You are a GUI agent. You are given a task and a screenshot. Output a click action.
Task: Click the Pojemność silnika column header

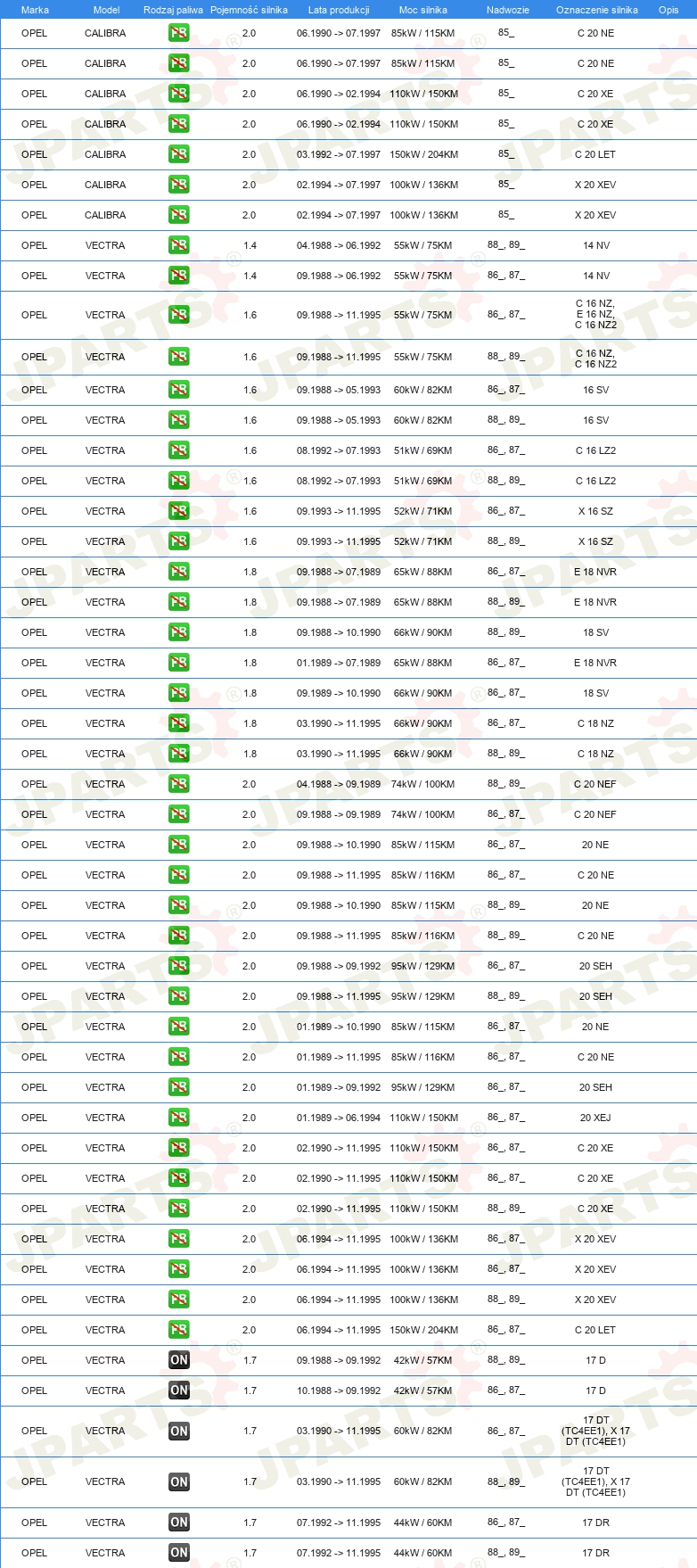[x=249, y=10]
